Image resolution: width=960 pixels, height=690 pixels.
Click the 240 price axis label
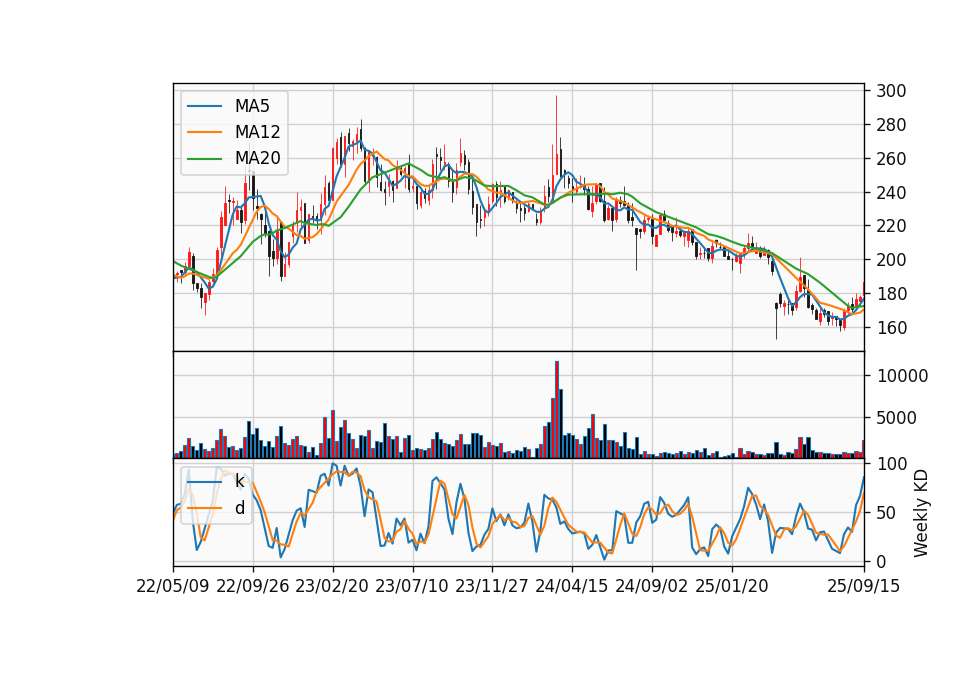click(x=891, y=193)
